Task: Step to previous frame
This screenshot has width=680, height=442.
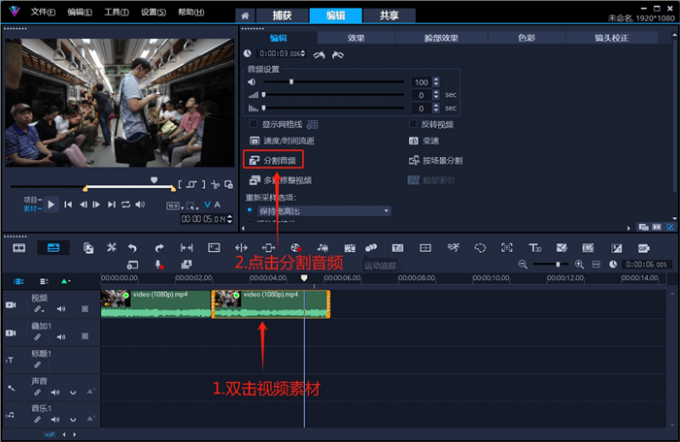Action: [x=83, y=204]
